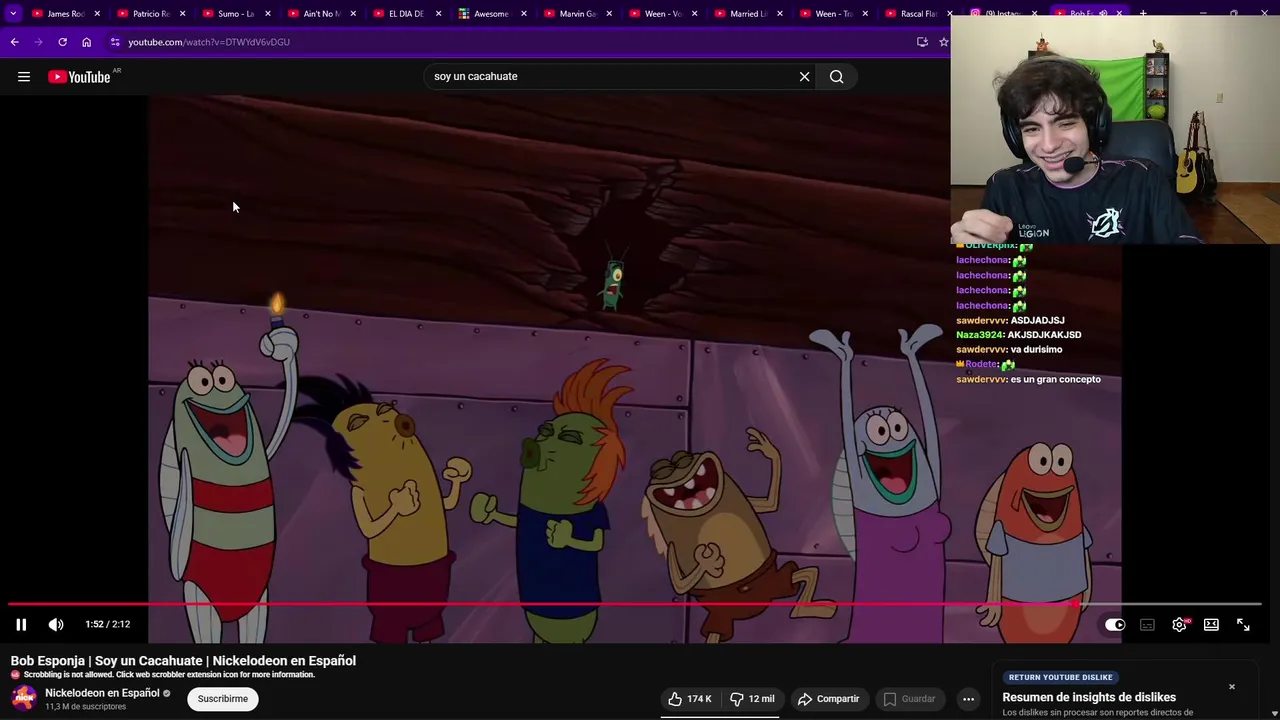Open player settings gear
Screen dimensions: 1280x720
tap(1180, 625)
